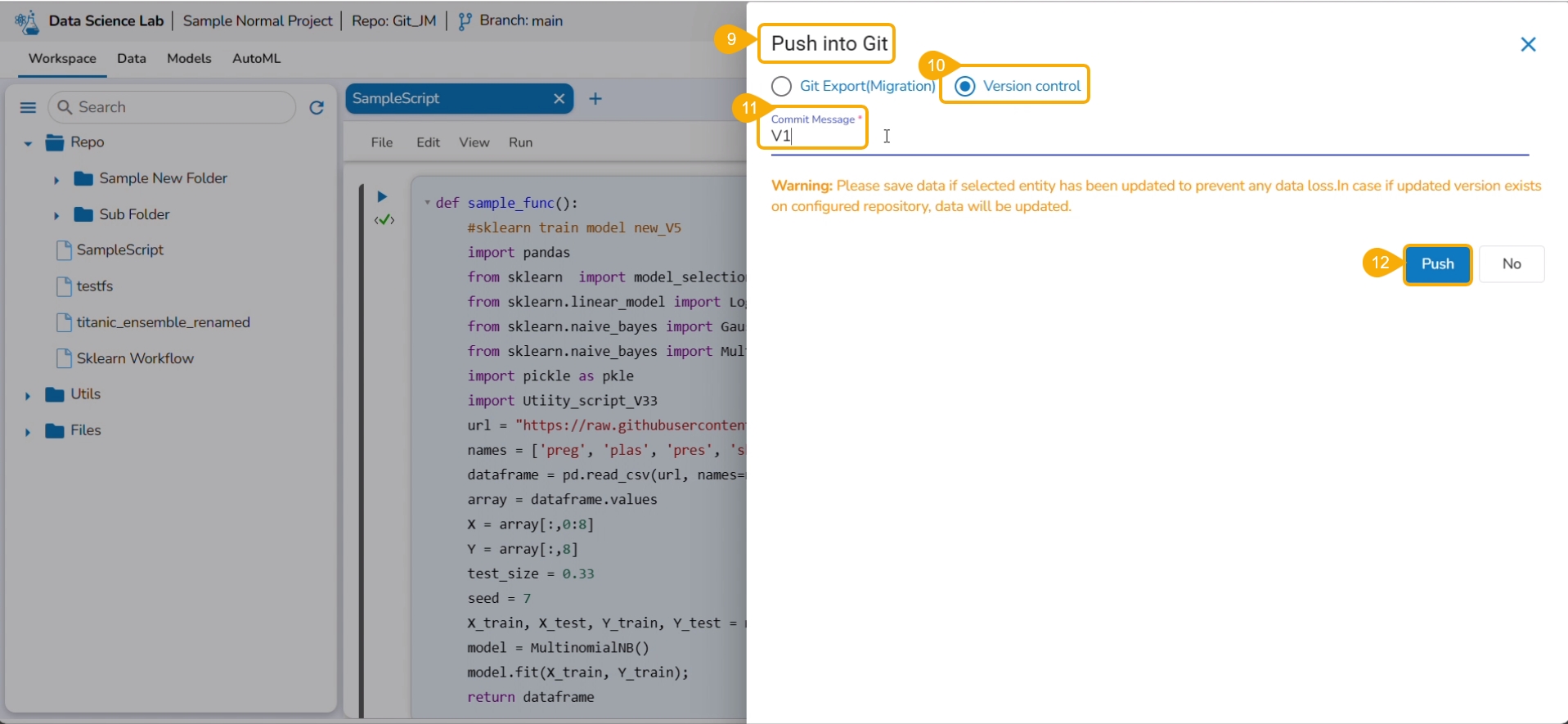Image resolution: width=1568 pixels, height=724 pixels.
Task: Switch to the Data tab
Action: [x=132, y=58]
